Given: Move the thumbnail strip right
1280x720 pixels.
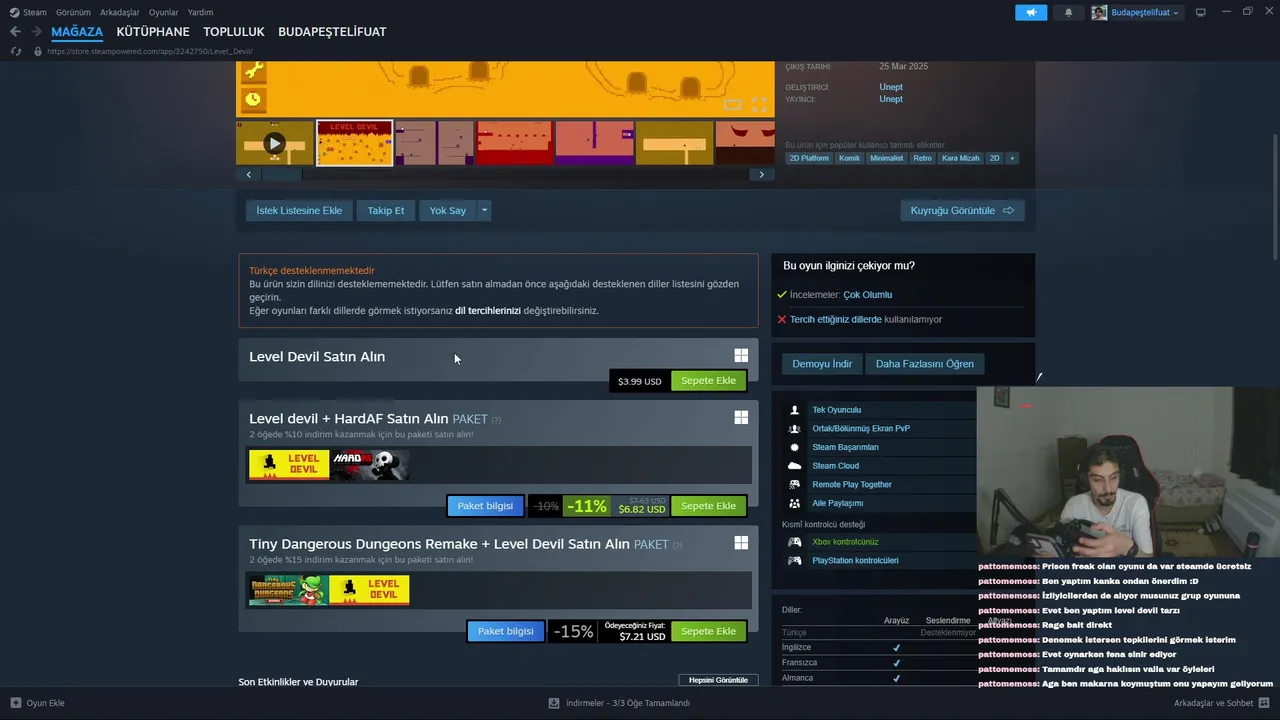Looking at the screenshot, I should tap(761, 175).
